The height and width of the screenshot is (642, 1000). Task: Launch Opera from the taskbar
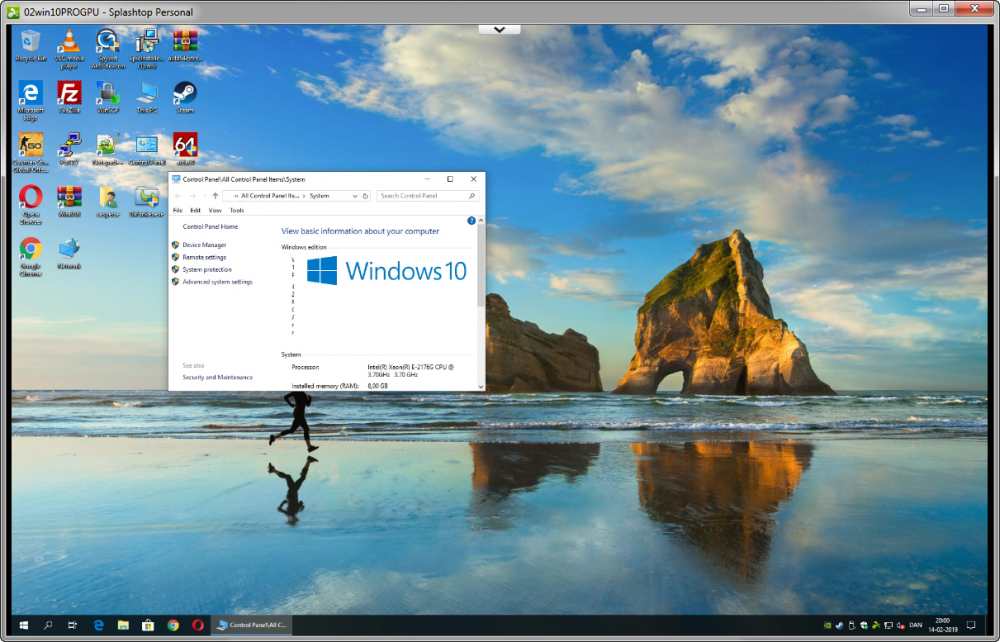pos(198,625)
